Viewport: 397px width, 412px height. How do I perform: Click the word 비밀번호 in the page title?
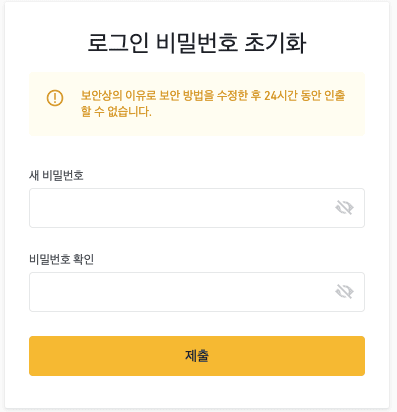tap(197, 43)
